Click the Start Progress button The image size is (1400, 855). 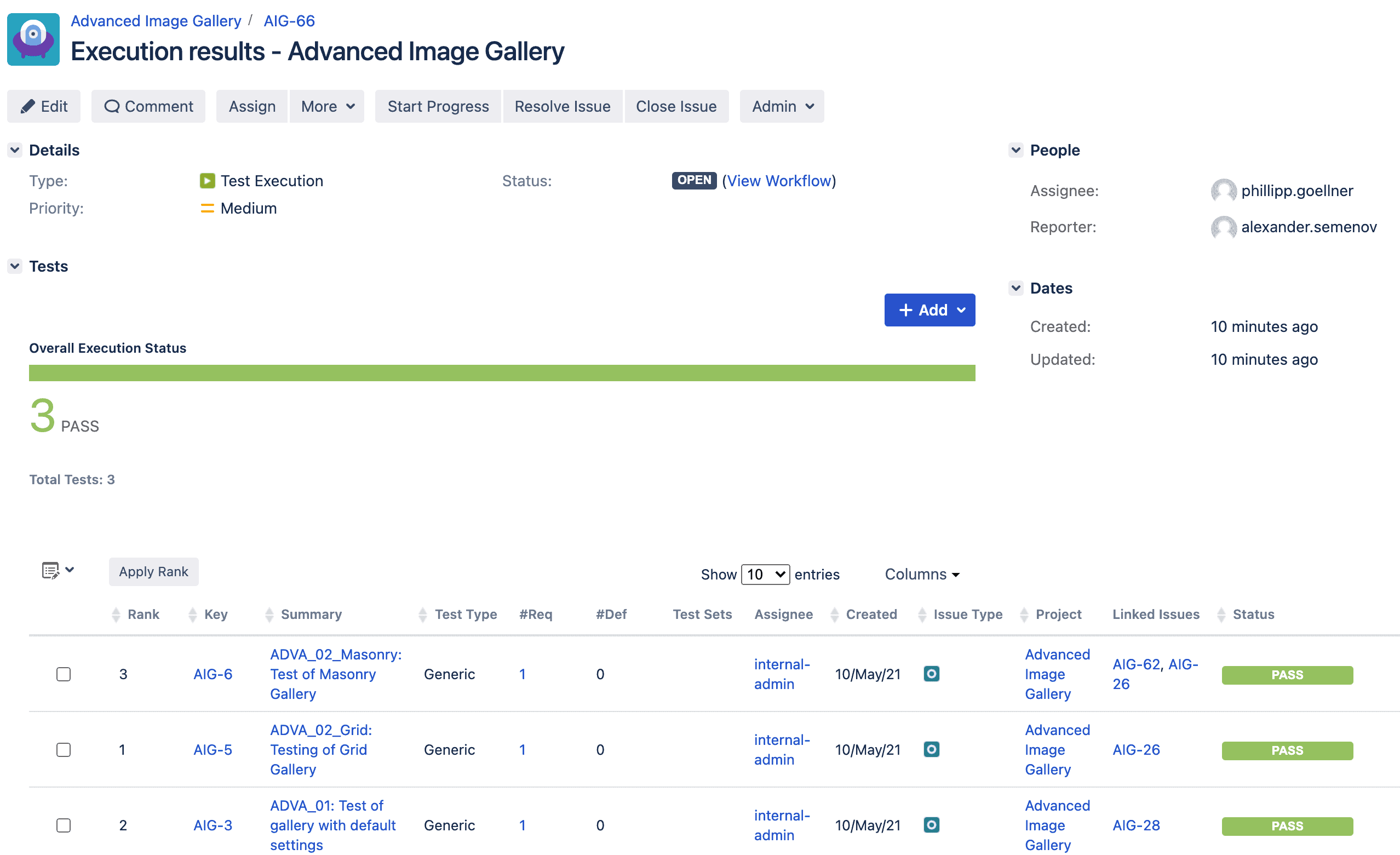point(438,106)
